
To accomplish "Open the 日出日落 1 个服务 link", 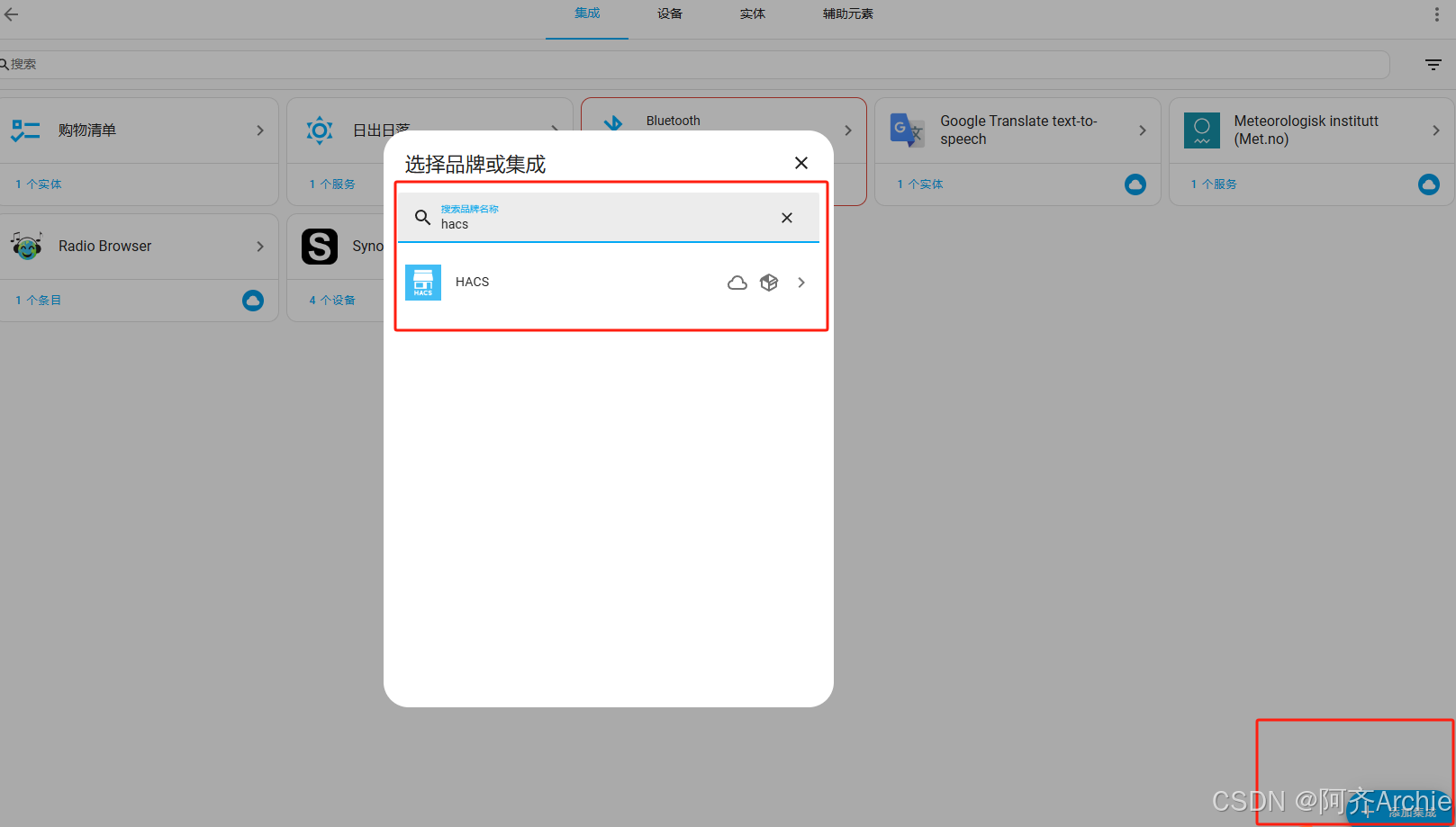I will 332,184.
